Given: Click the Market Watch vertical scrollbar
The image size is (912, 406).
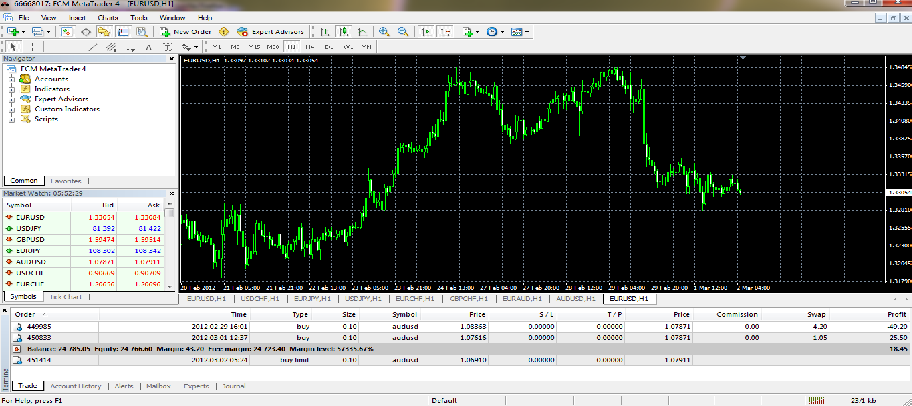Looking at the screenshot, I should (x=170, y=244).
